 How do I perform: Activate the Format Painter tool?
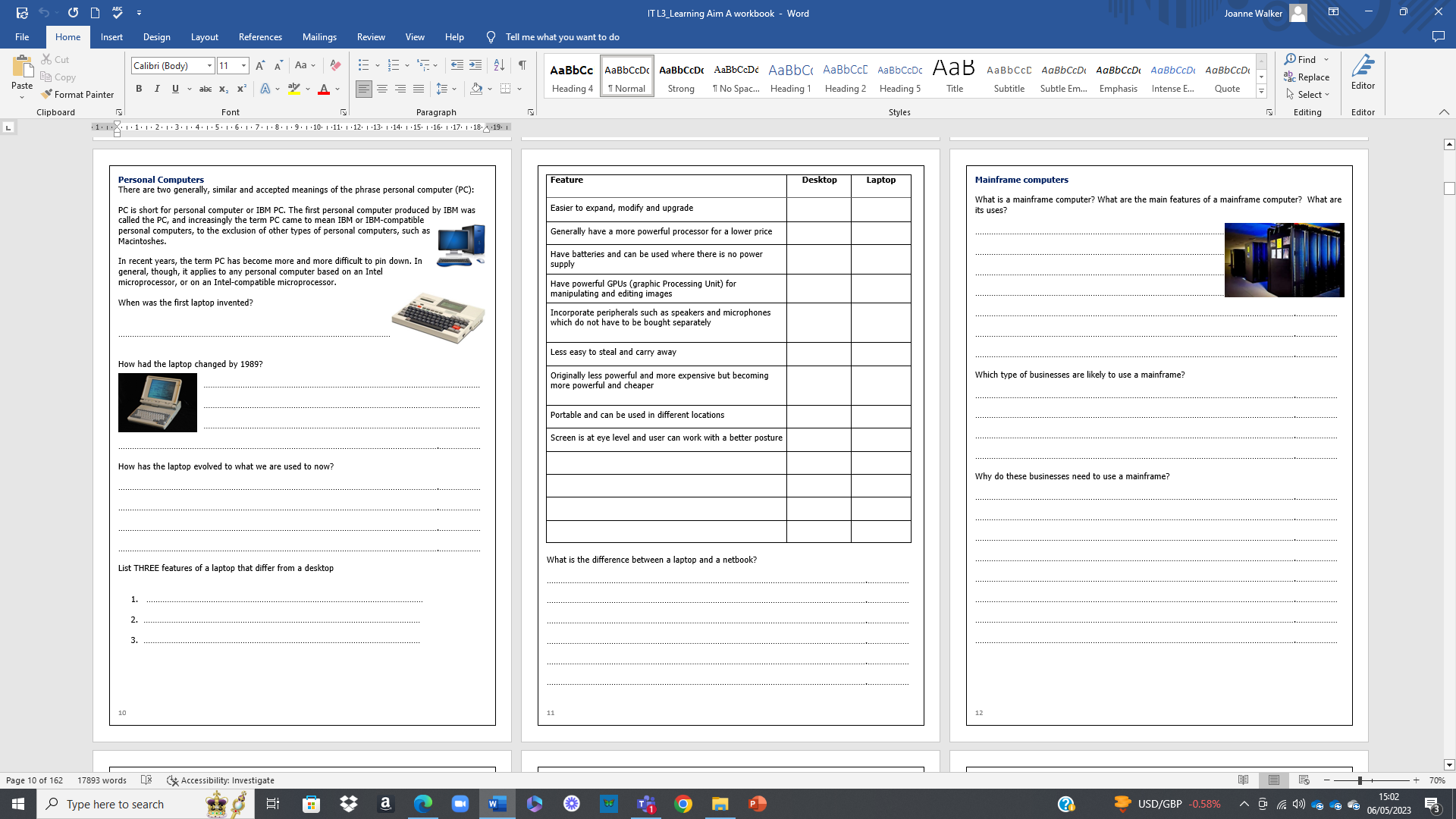tap(78, 94)
